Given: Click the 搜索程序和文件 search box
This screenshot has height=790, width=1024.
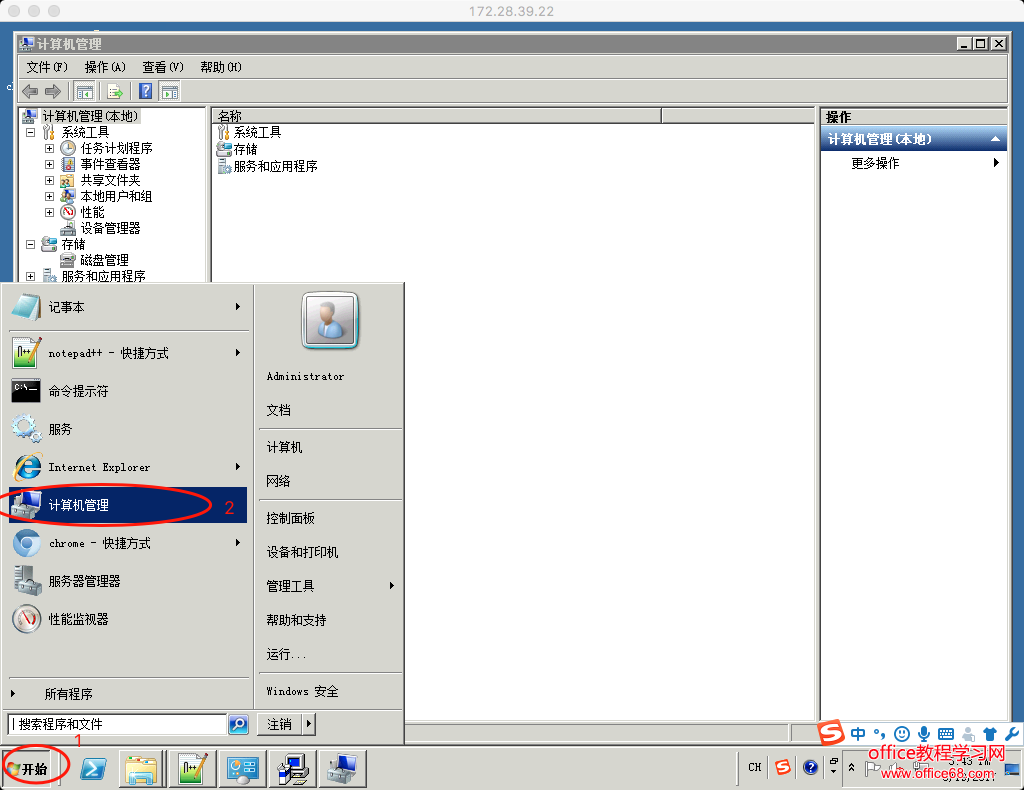Looking at the screenshot, I should click(x=117, y=724).
